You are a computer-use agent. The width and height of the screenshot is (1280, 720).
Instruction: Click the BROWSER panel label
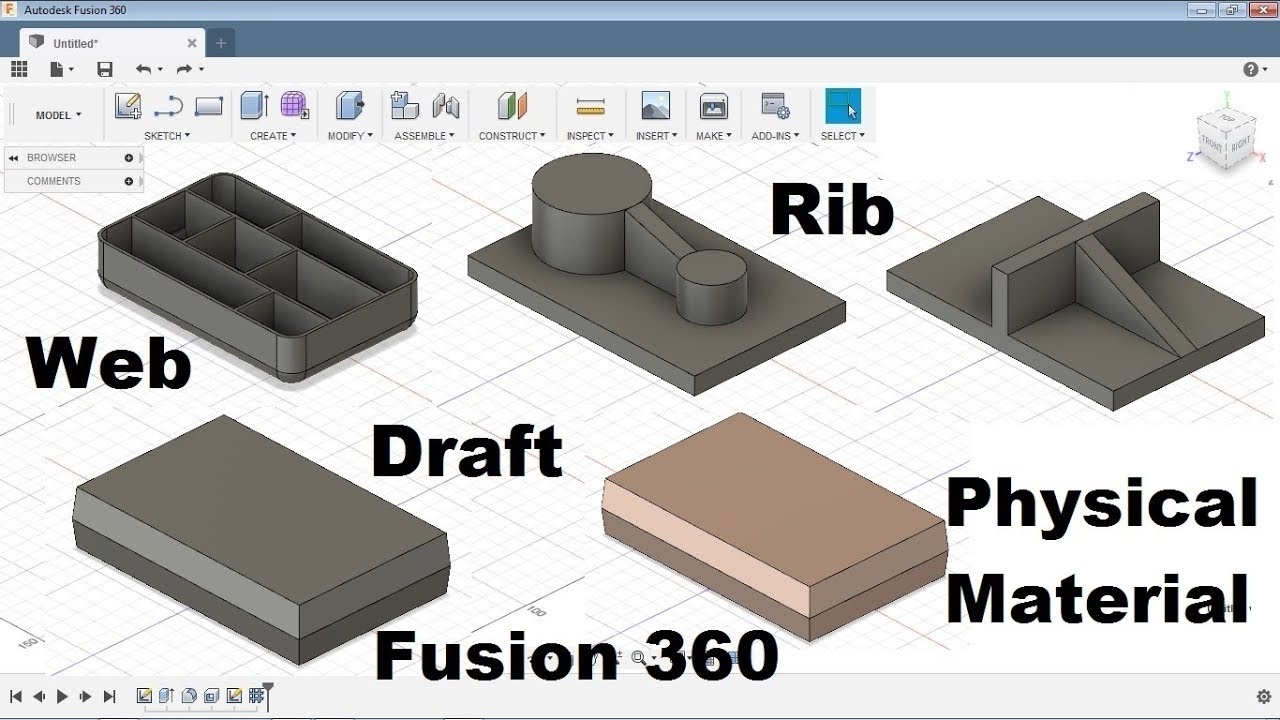tap(51, 158)
